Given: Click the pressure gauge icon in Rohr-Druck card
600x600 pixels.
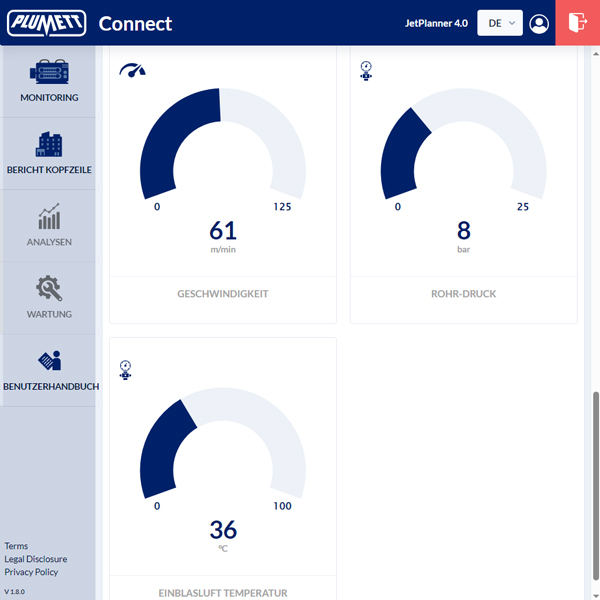Looking at the screenshot, I should (366, 71).
